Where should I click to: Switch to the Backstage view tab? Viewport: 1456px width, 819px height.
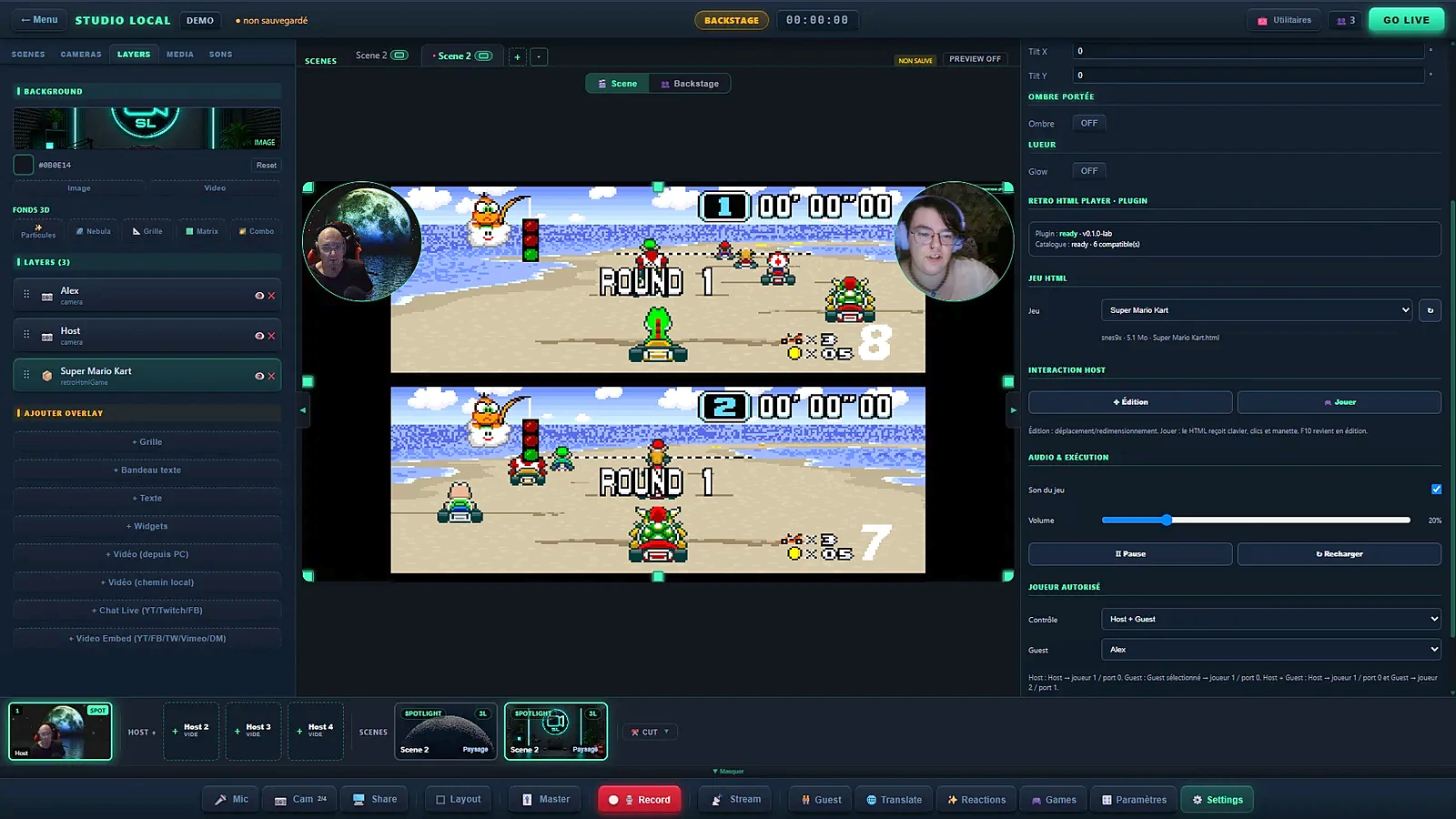coord(690,84)
